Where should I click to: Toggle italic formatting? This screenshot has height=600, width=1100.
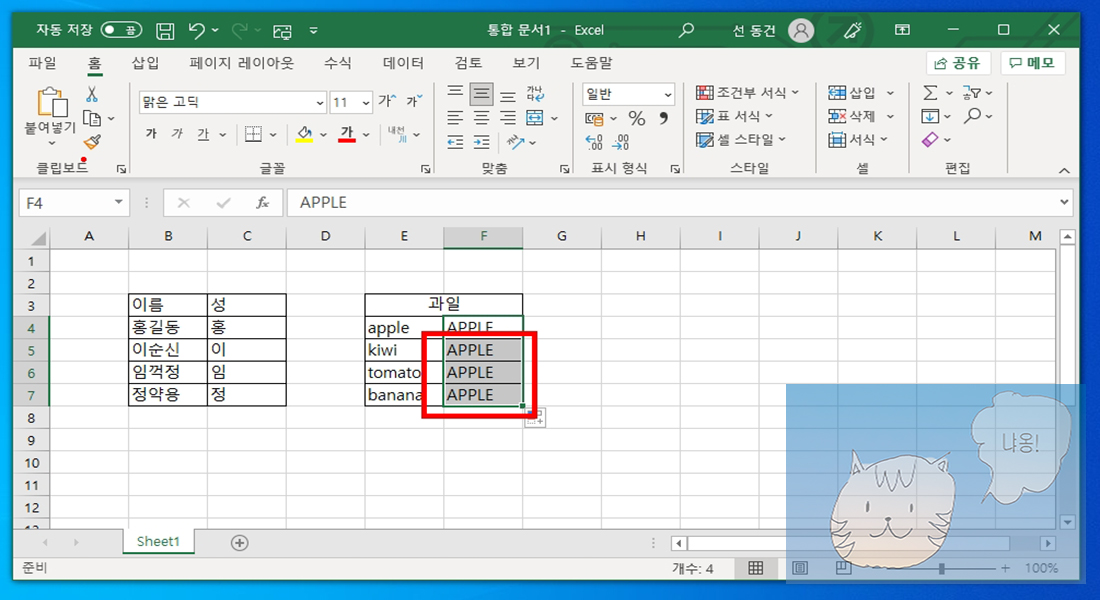tap(177, 133)
